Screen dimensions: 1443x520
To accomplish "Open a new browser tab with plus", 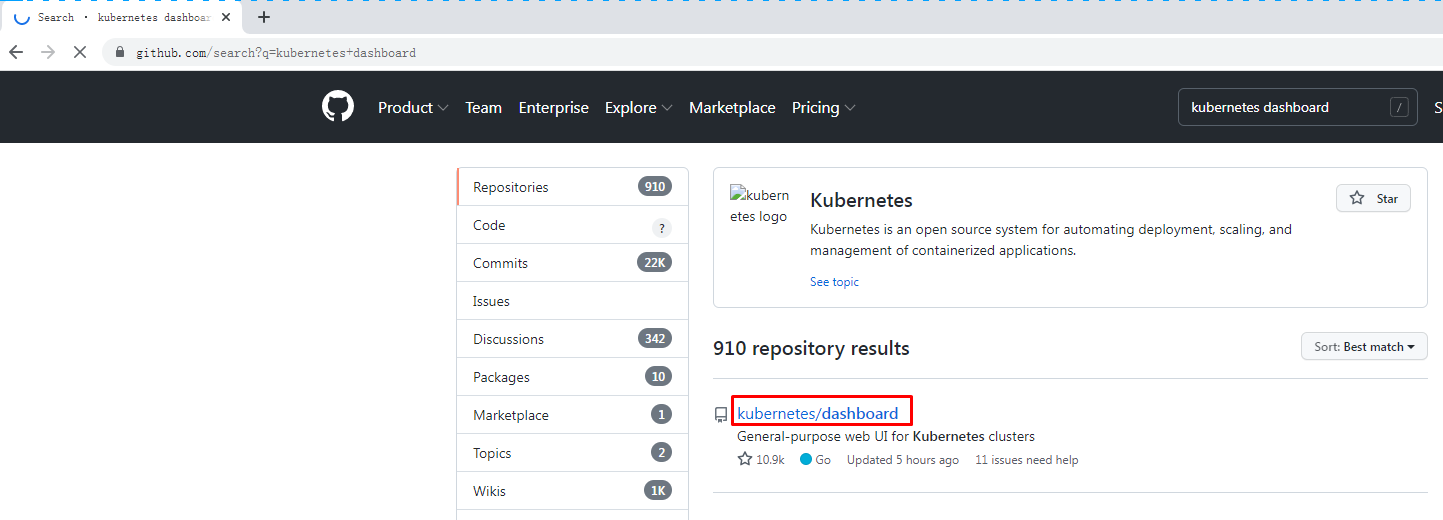I will 264,17.
